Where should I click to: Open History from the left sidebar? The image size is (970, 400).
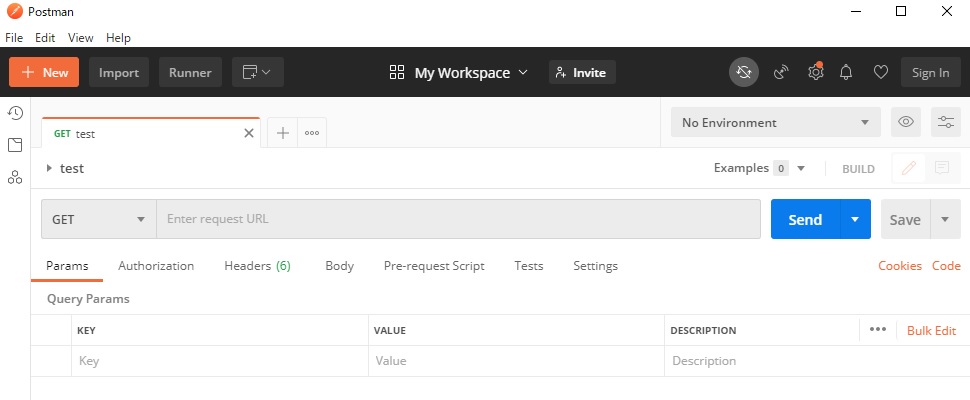(15, 113)
